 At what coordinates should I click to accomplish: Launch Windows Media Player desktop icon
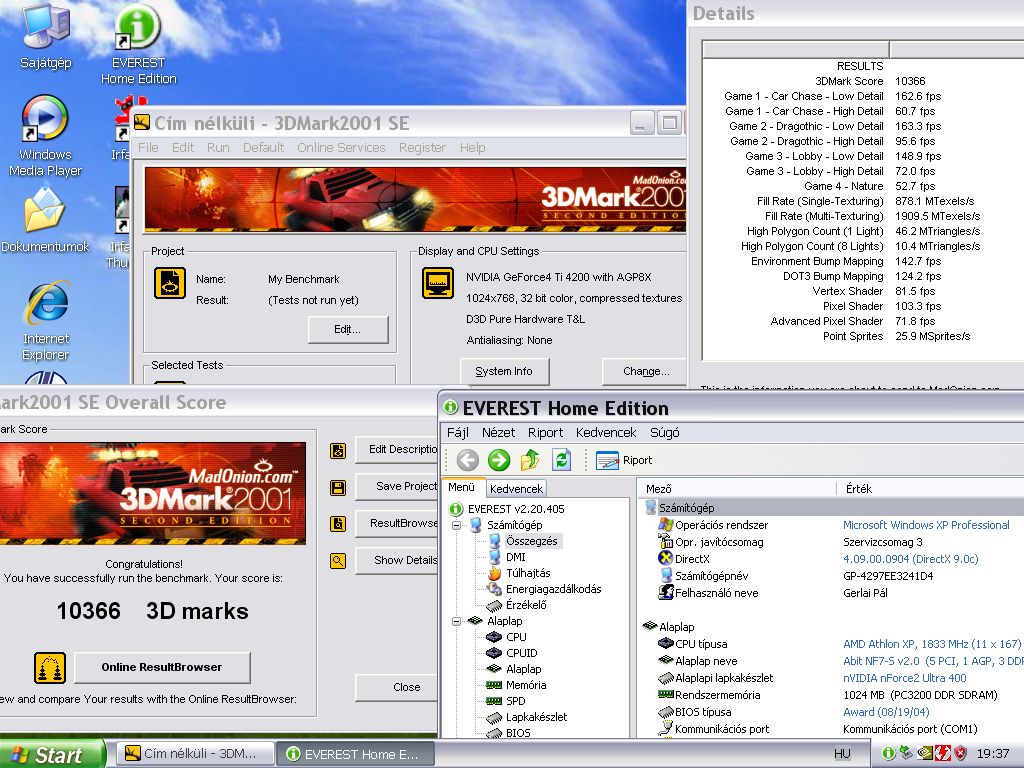tap(45, 135)
